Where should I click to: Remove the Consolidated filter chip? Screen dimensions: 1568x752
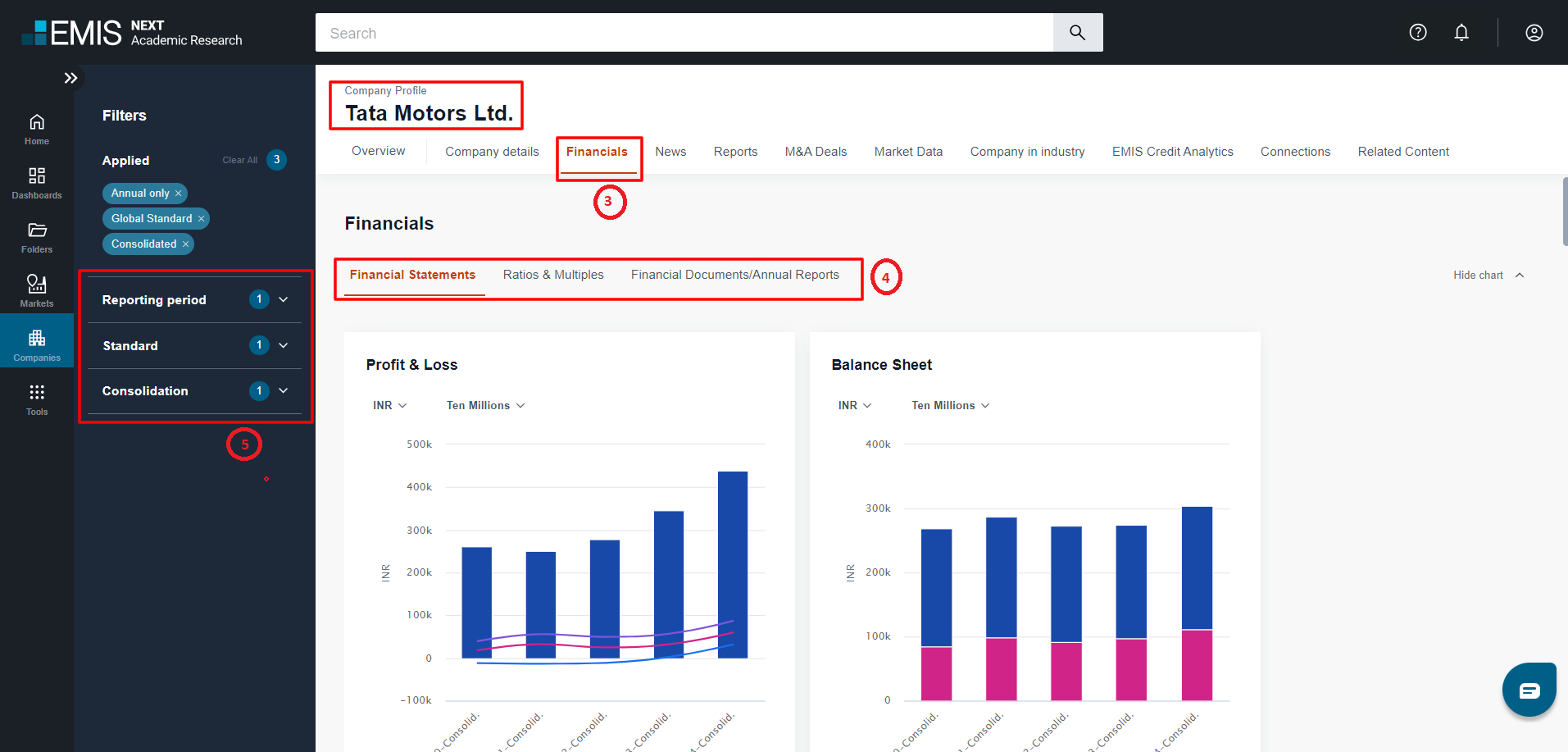(185, 244)
